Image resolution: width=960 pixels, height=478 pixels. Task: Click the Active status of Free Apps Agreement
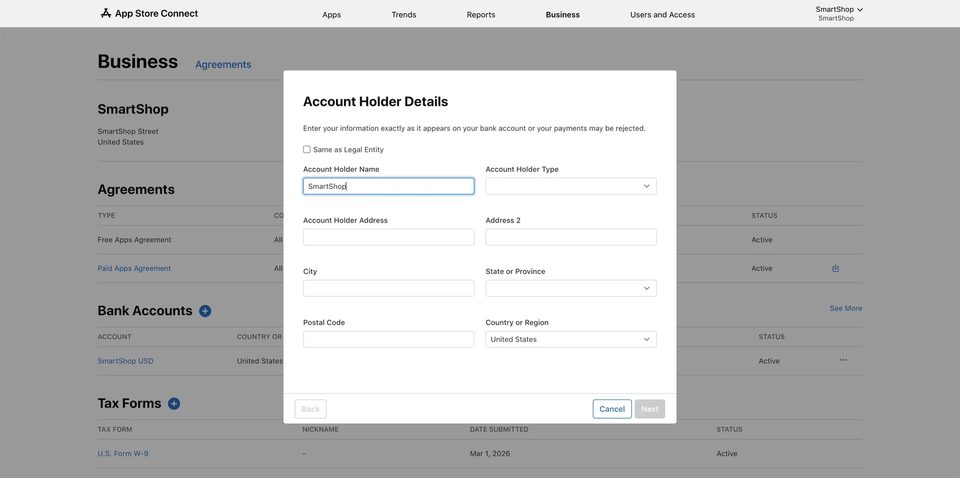pos(762,240)
